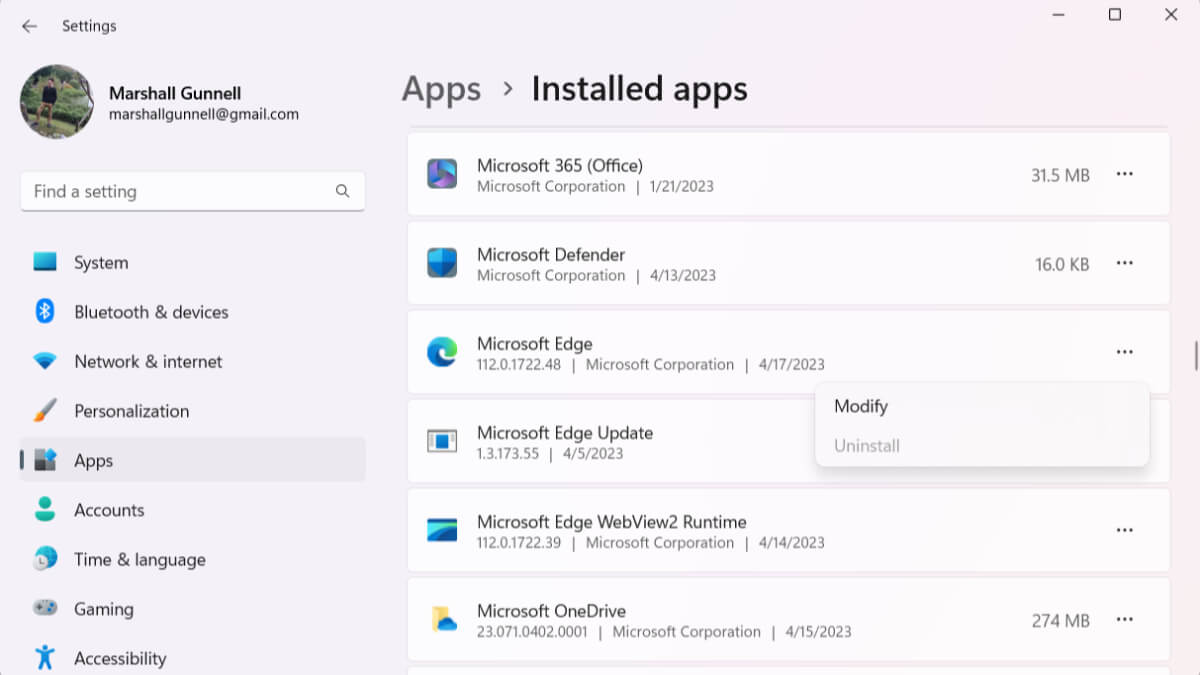Expand options for Microsoft Edge WebView2 Runtime
This screenshot has height=675, width=1200.
point(1124,531)
